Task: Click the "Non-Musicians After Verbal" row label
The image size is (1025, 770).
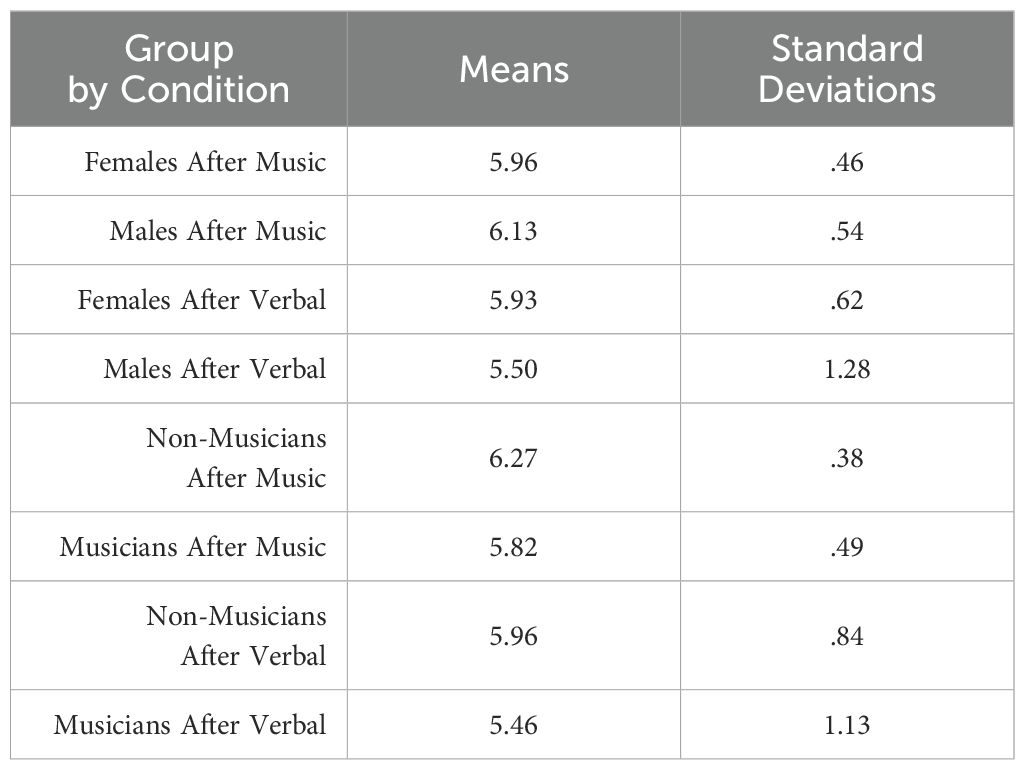Action: [236, 636]
